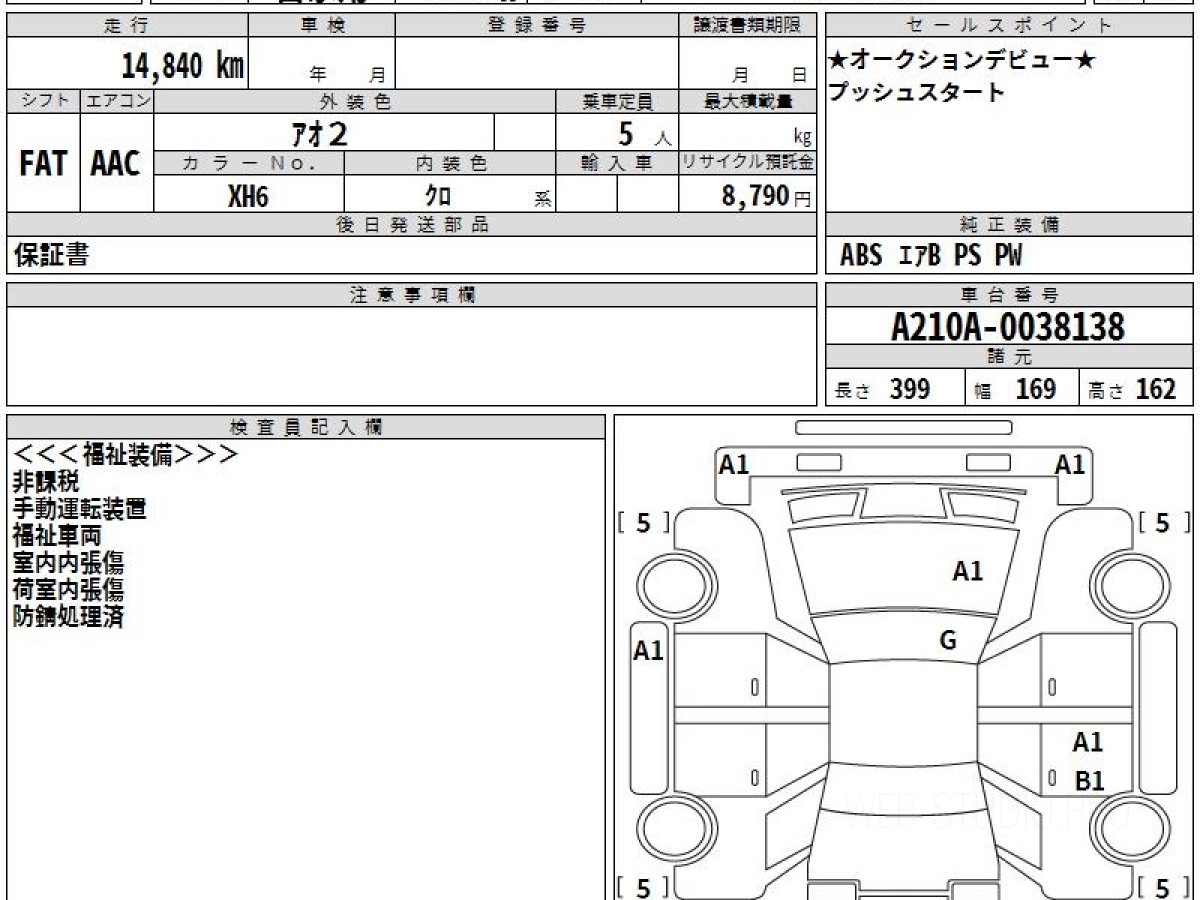Click the [5] rating beside rear-right wheel
Viewport: 1200px width, 900px height.
pos(1165,887)
